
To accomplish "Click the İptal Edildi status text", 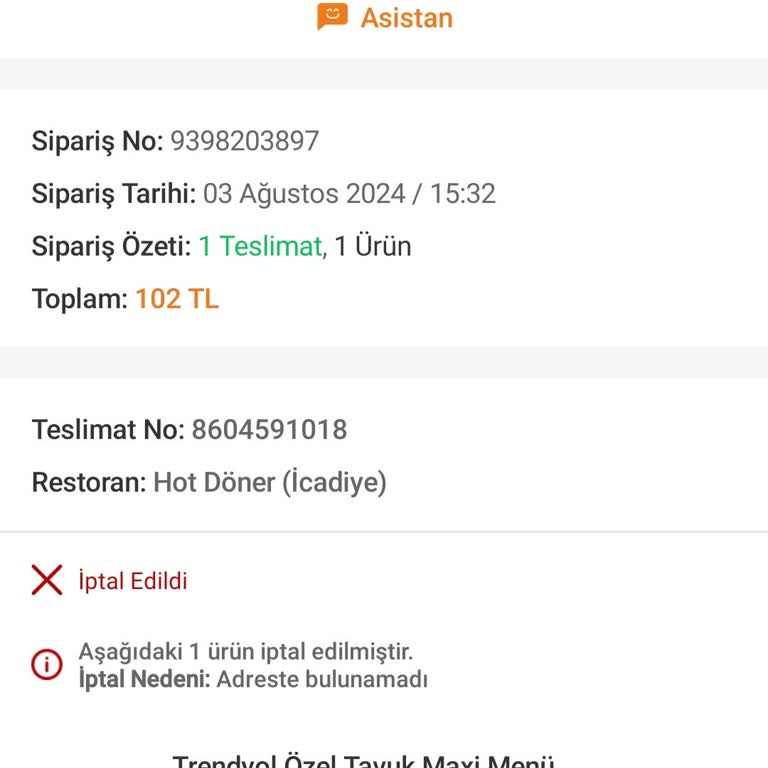I will point(133,581).
